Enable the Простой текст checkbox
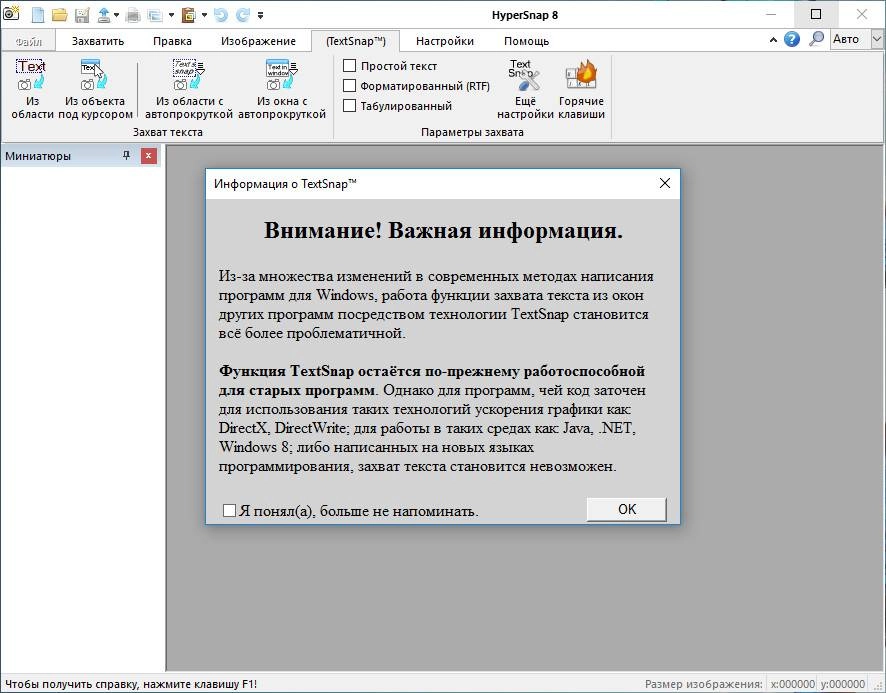Screen dimensions: 886x693 point(349,66)
